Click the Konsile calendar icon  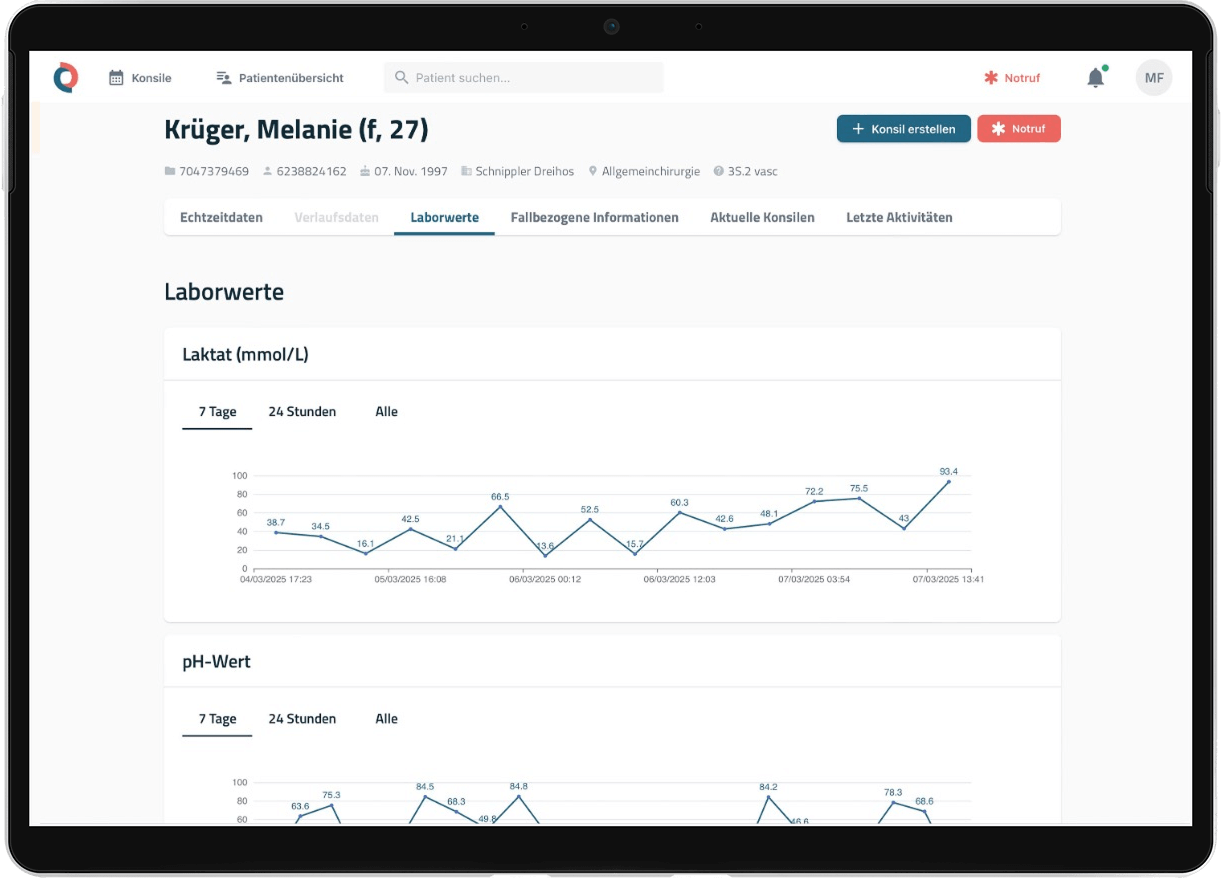click(x=116, y=78)
